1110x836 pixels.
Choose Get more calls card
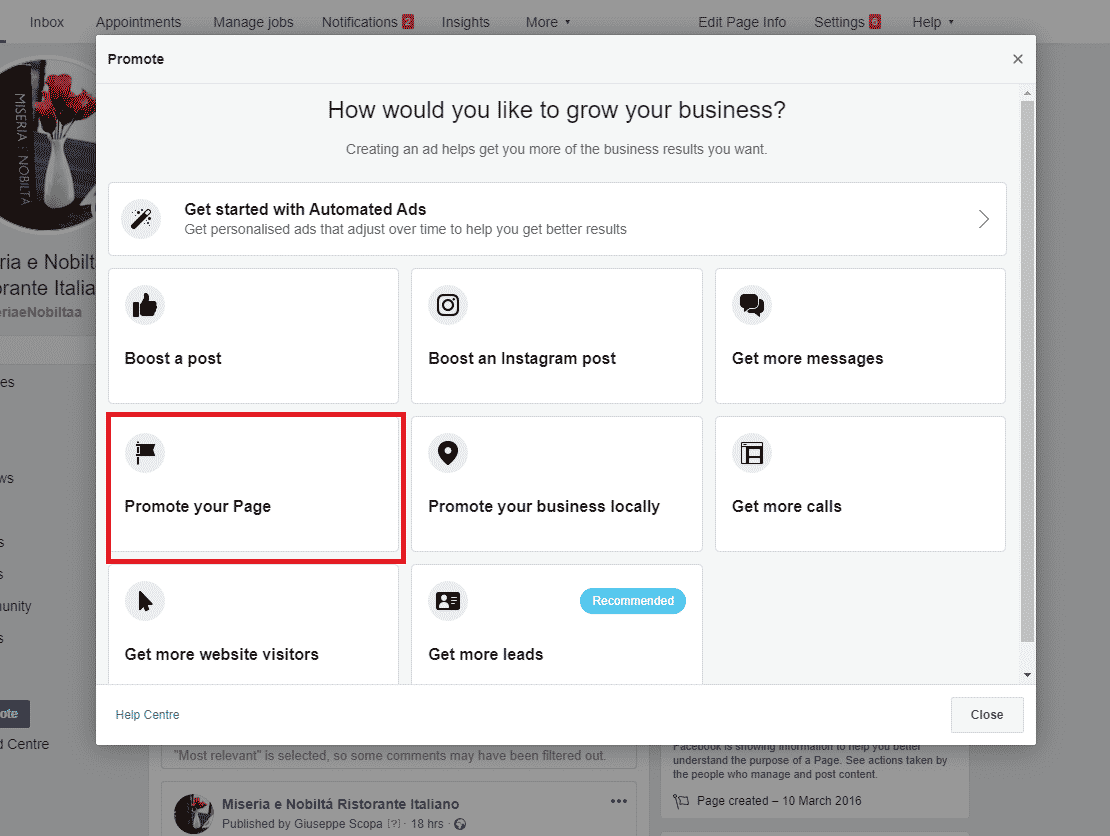(860, 483)
